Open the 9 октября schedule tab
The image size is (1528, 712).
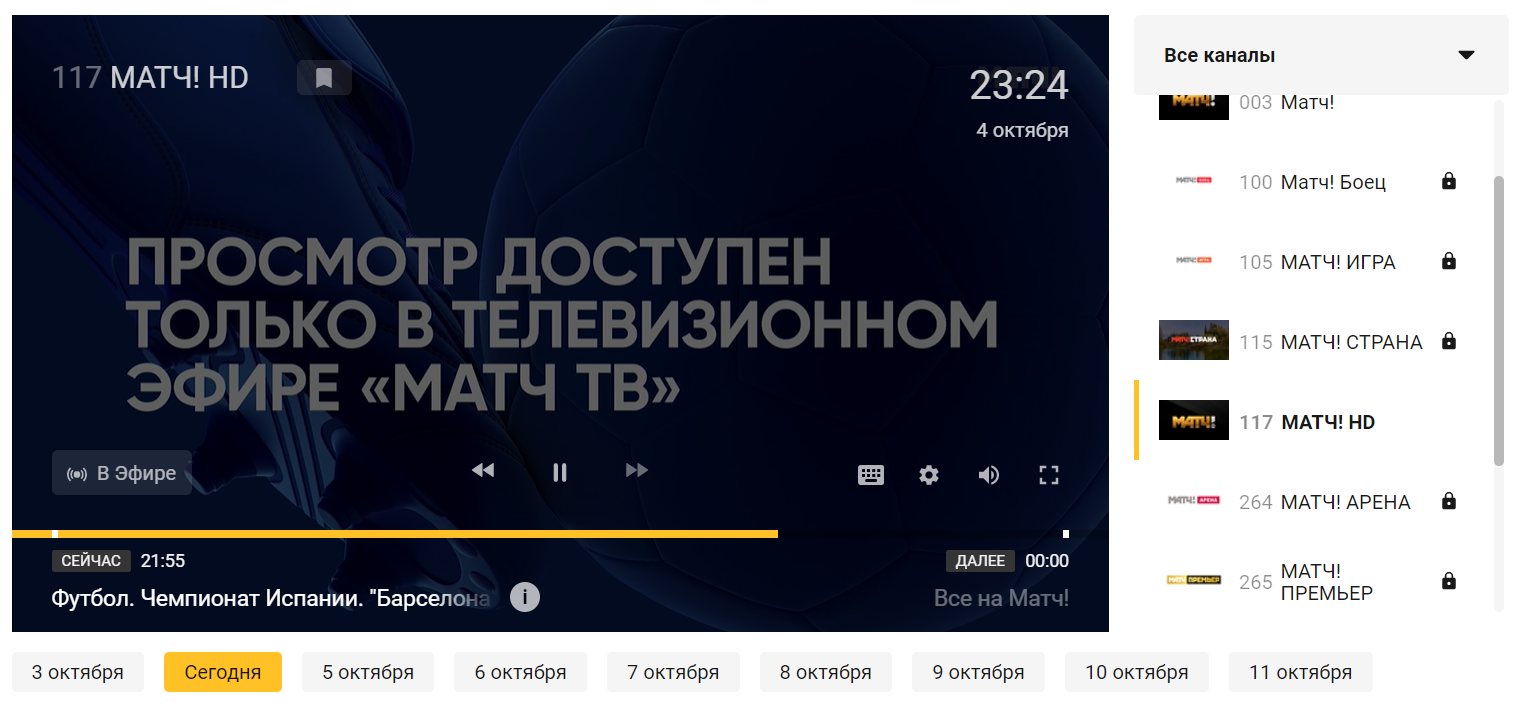point(978,672)
